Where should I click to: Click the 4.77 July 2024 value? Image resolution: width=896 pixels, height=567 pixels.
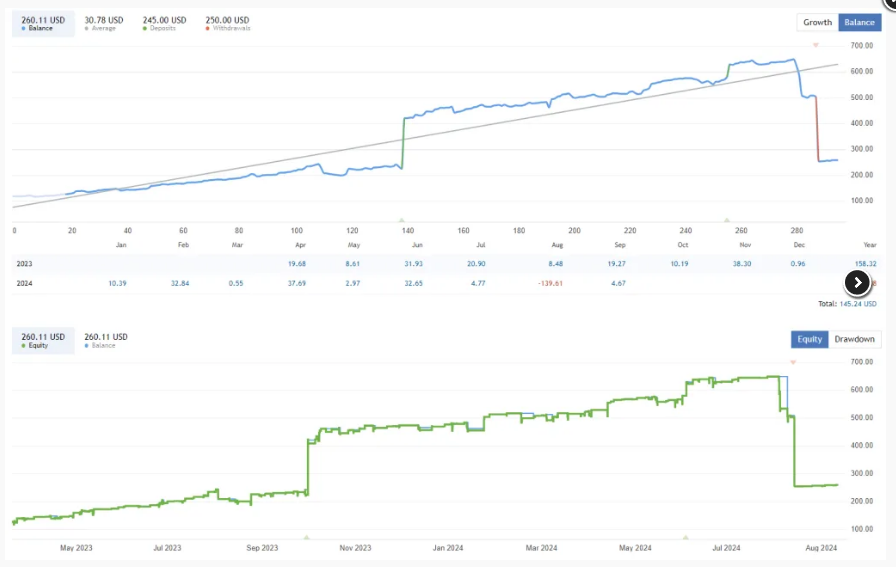(x=478, y=284)
